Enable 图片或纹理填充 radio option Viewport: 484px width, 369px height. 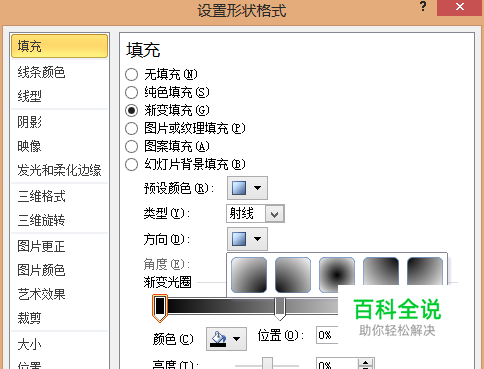tap(131, 128)
